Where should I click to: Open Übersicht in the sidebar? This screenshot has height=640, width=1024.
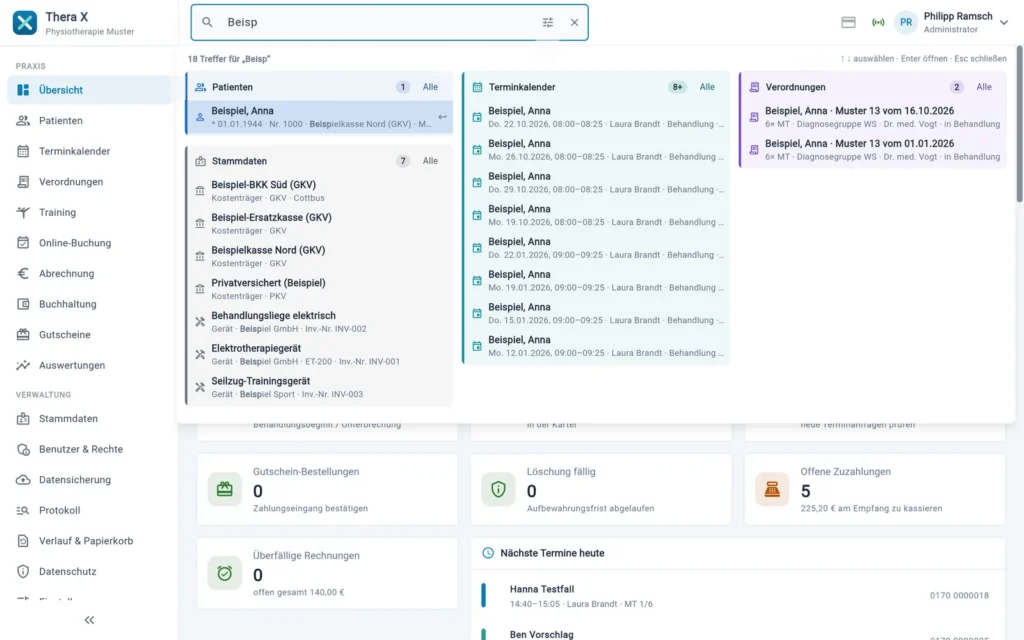(x=89, y=90)
